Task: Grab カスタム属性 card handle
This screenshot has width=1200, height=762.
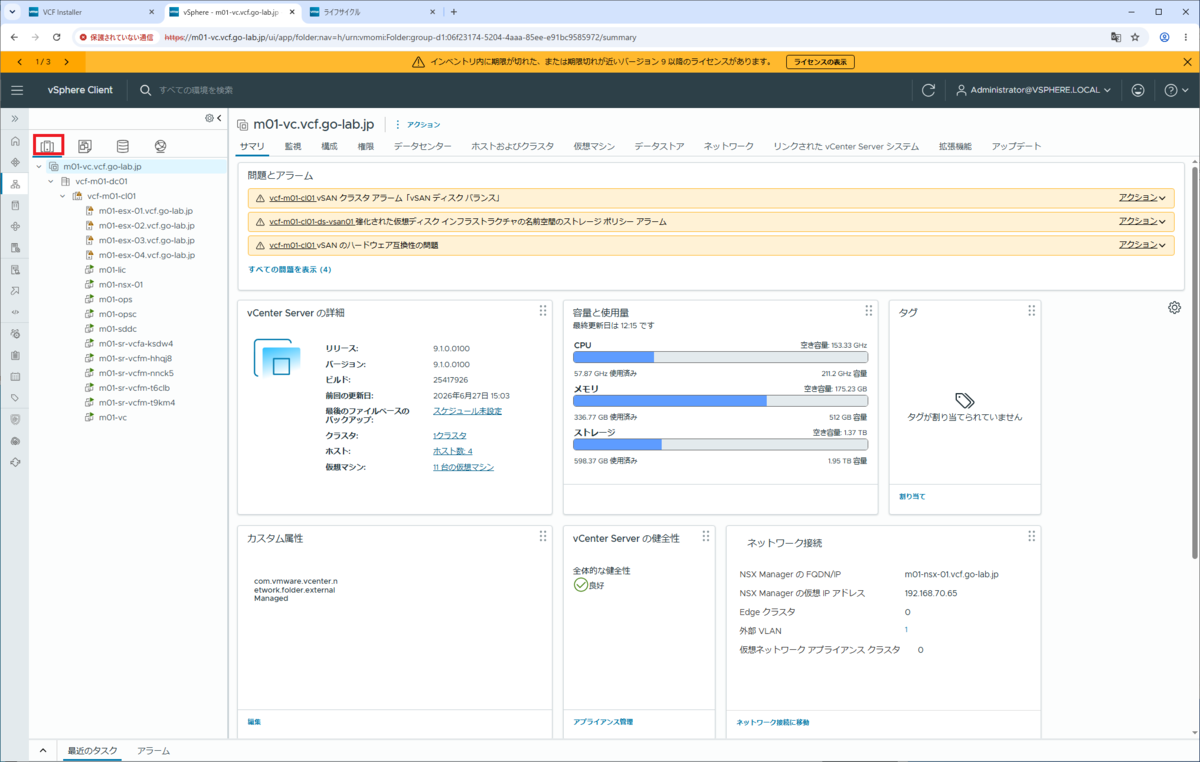Action: 543,537
